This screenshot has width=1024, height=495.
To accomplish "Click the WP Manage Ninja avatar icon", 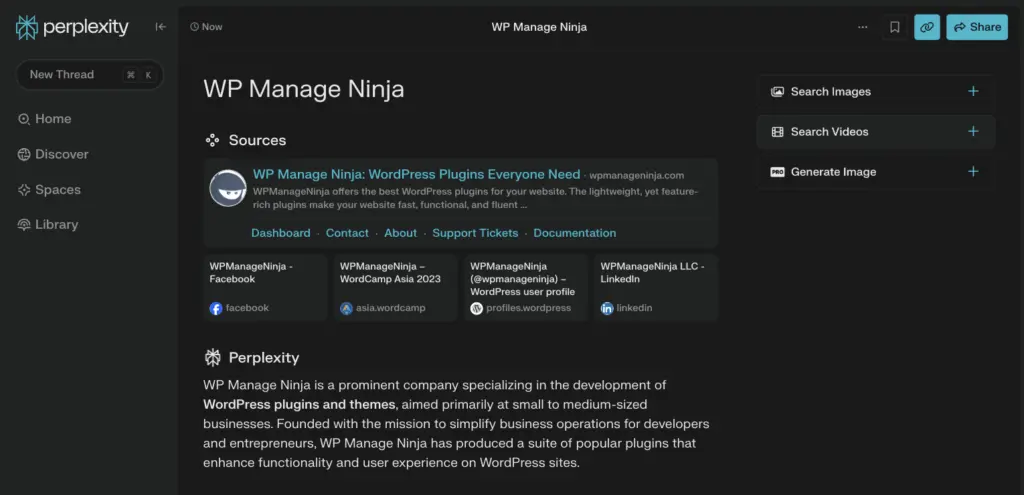I will pos(228,188).
